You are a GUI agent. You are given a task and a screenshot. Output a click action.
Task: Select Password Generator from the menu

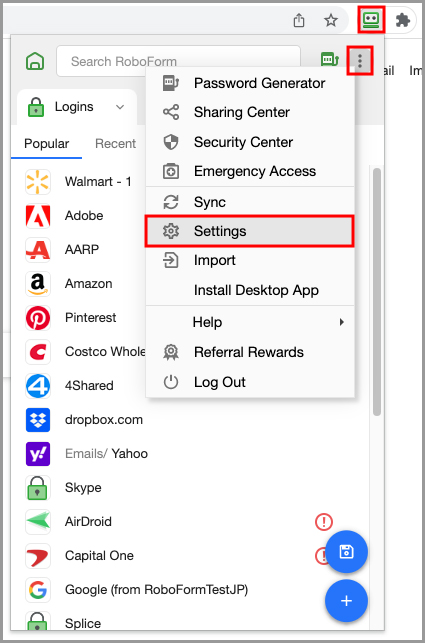[x=250, y=83]
